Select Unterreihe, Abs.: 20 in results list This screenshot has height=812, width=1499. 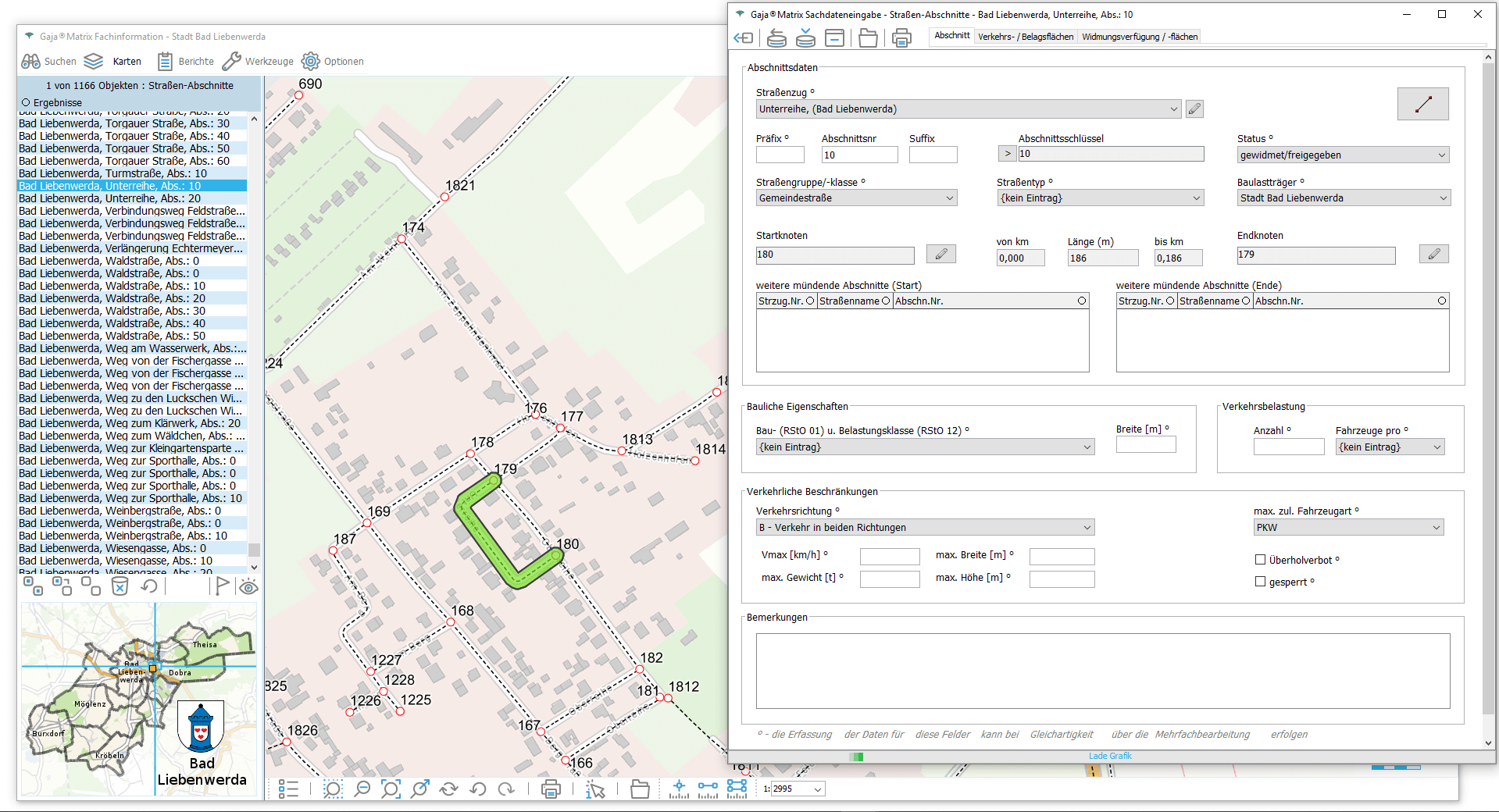(x=109, y=198)
